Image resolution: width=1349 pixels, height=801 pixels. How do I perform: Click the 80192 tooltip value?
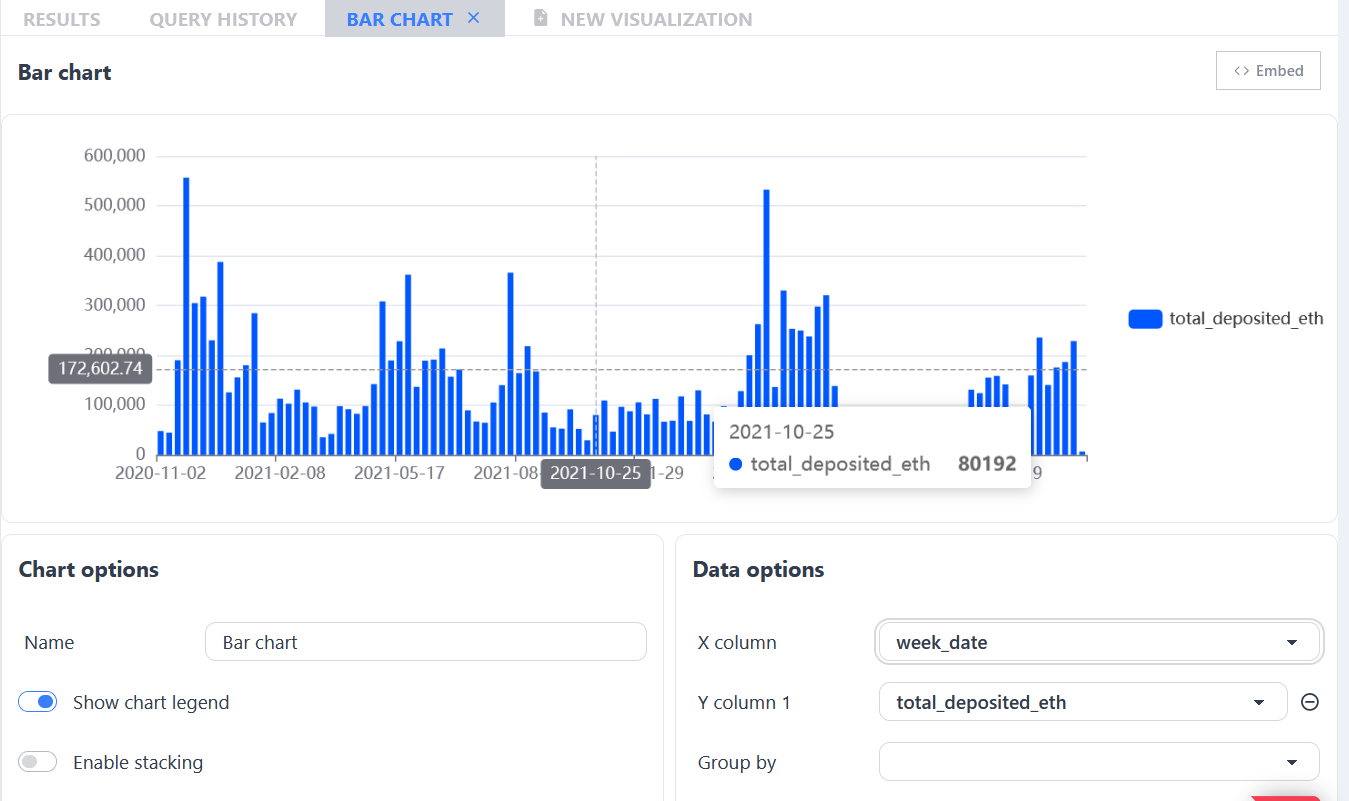click(987, 464)
